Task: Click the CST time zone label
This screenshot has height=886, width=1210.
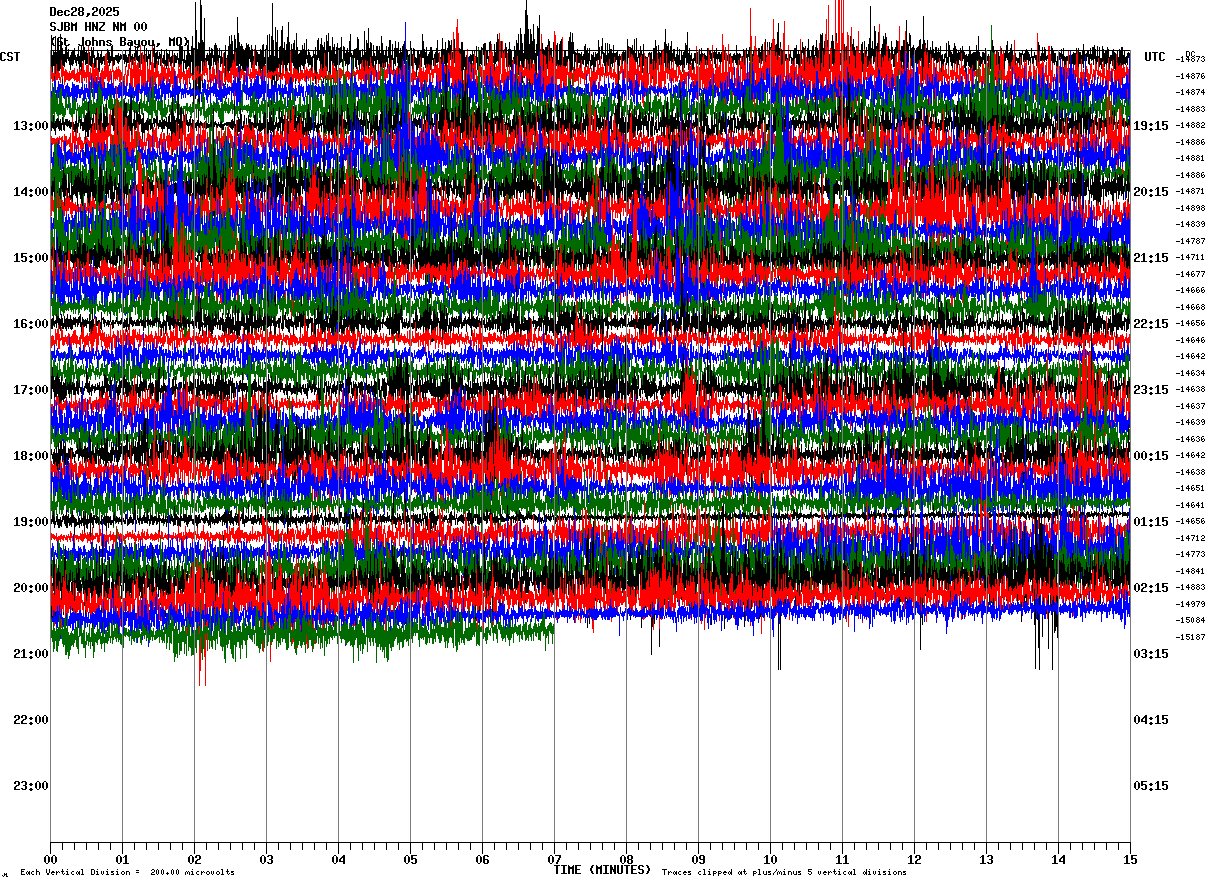Action: (x=10, y=57)
